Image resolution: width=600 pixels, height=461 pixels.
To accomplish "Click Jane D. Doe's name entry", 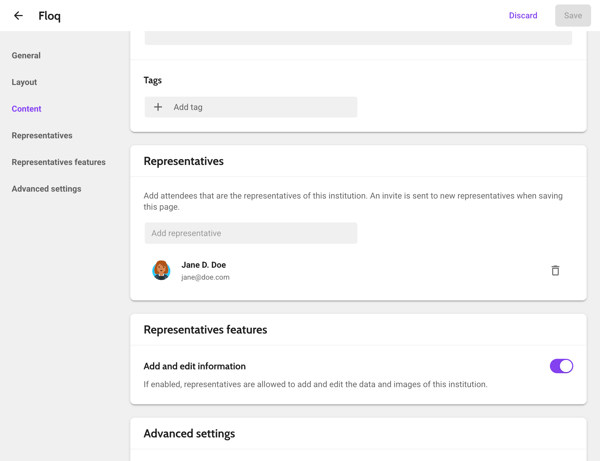I will pos(204,265).
